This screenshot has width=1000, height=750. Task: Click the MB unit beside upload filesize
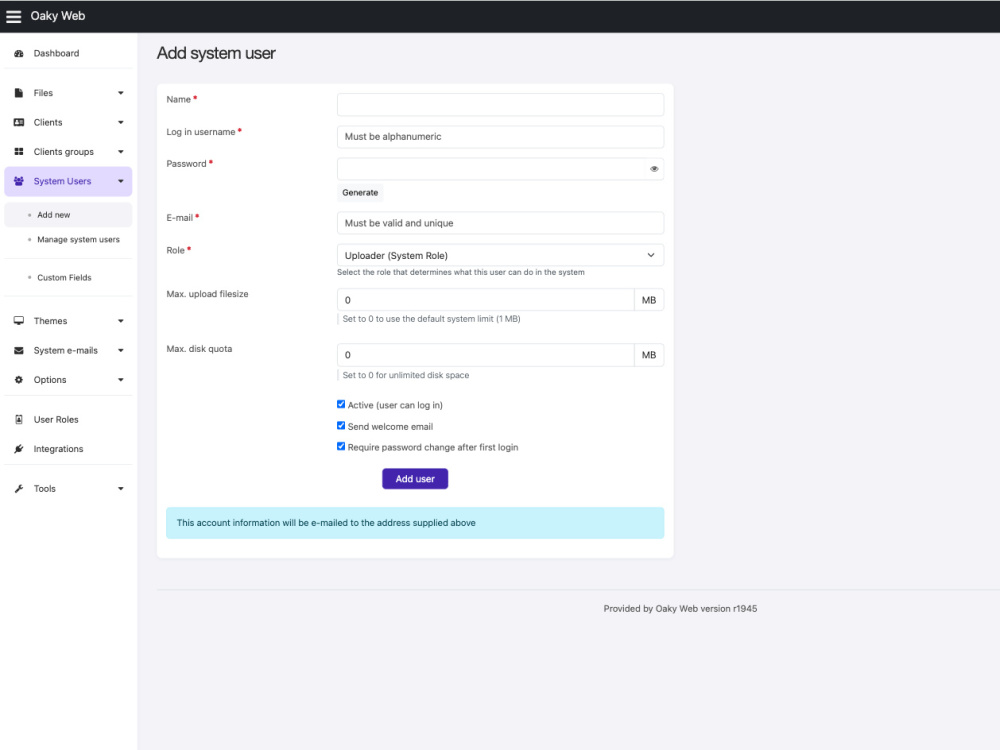(649, 300)
